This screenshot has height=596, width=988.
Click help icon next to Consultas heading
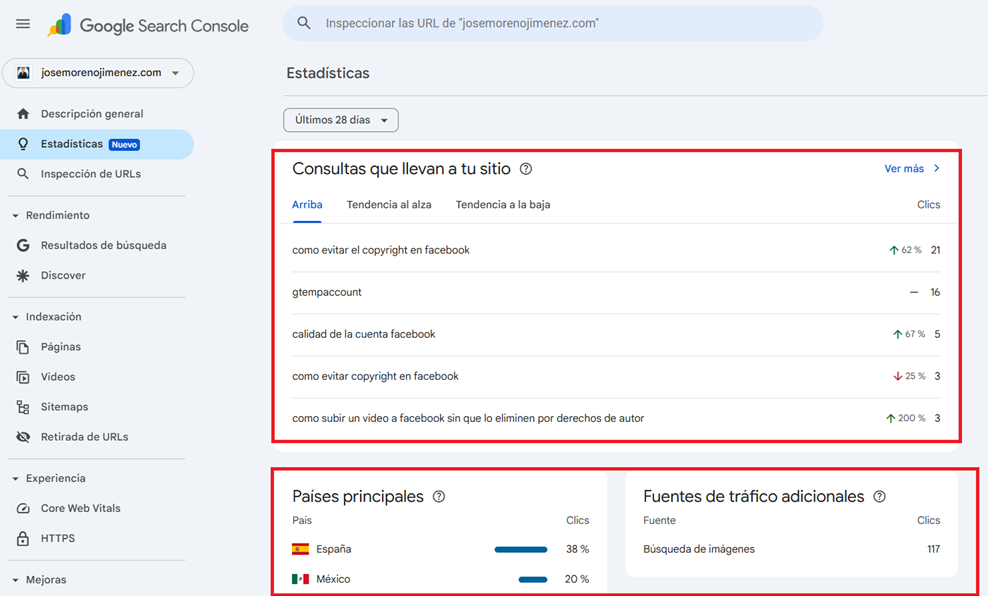point(526,169)
